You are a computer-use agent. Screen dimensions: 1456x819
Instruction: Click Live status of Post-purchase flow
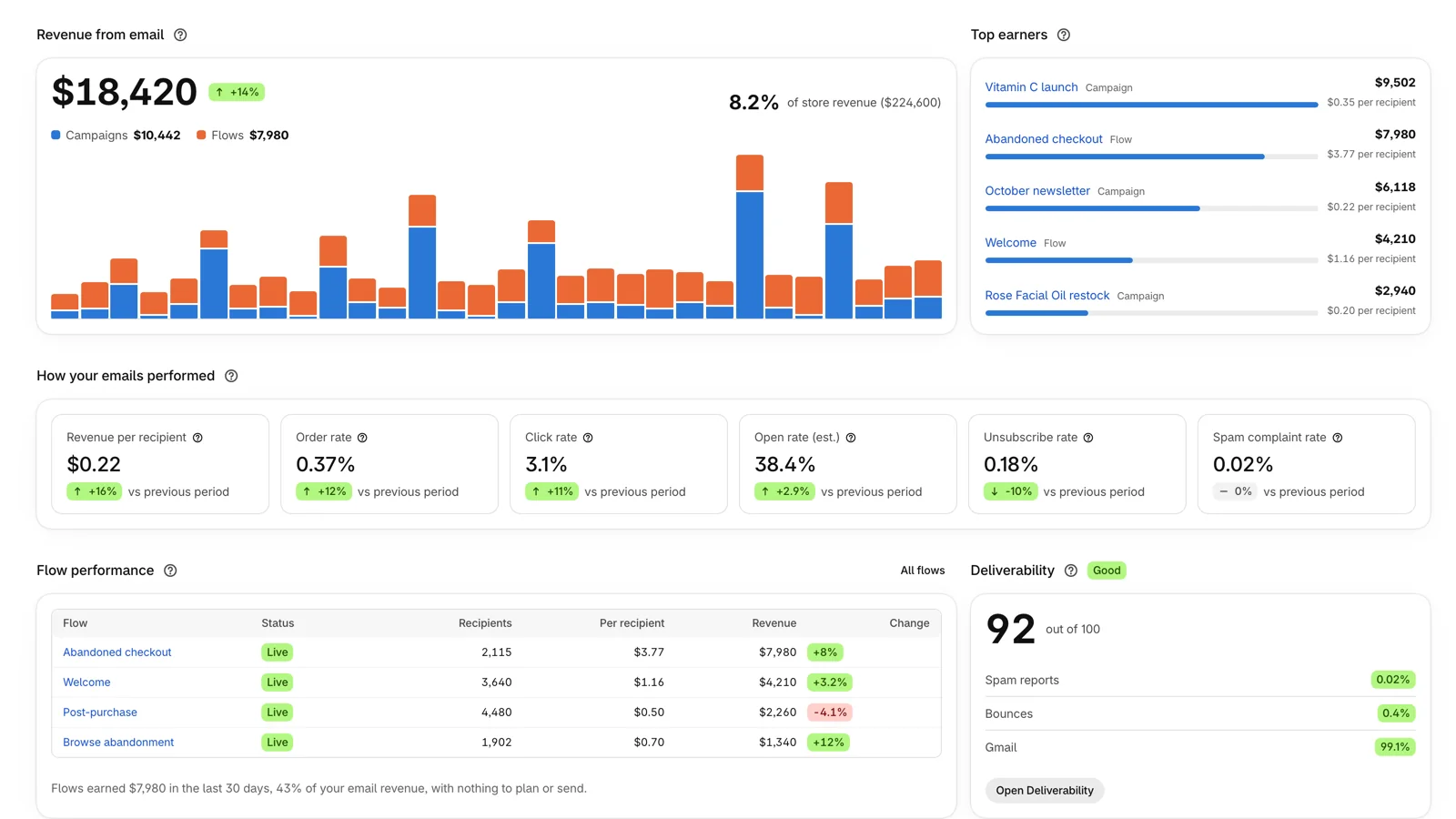[x=277, y=713]
